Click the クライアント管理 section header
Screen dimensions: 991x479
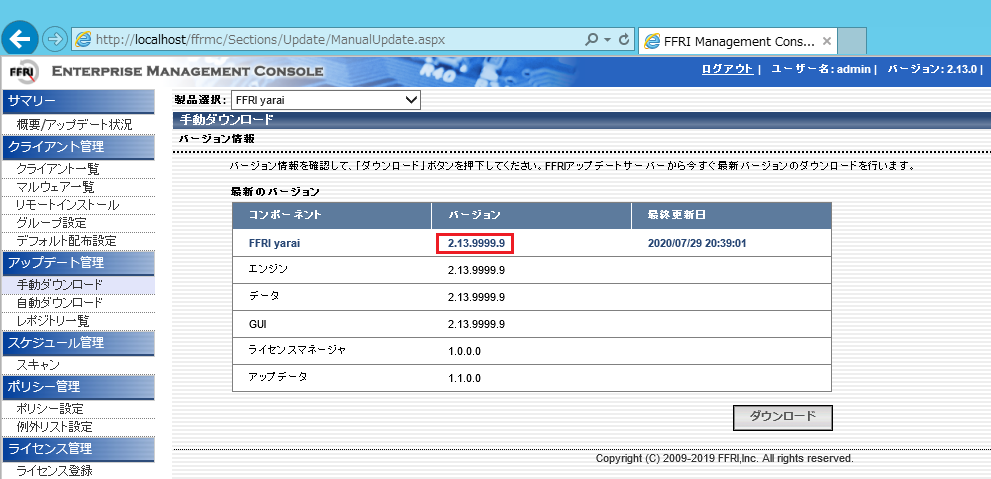pos(78,147)
